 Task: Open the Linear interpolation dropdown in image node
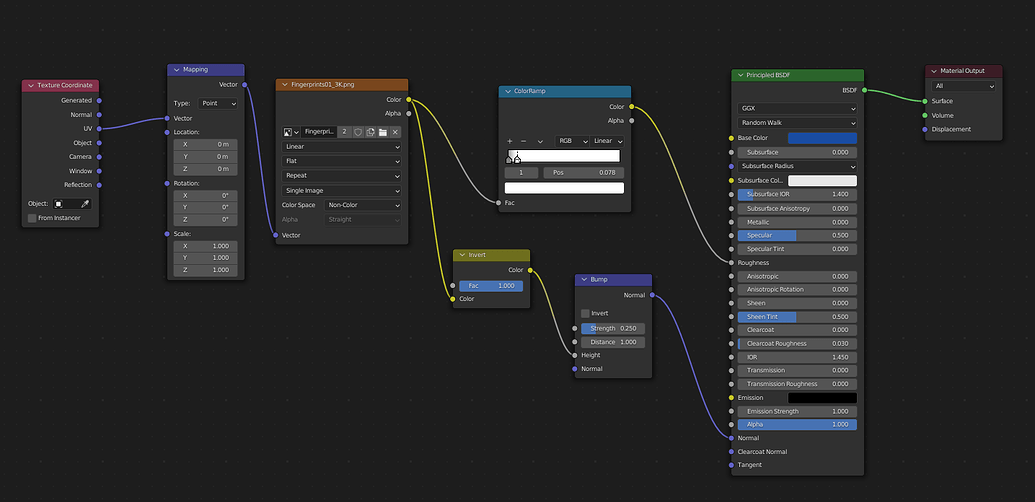[x=341, y=146]
